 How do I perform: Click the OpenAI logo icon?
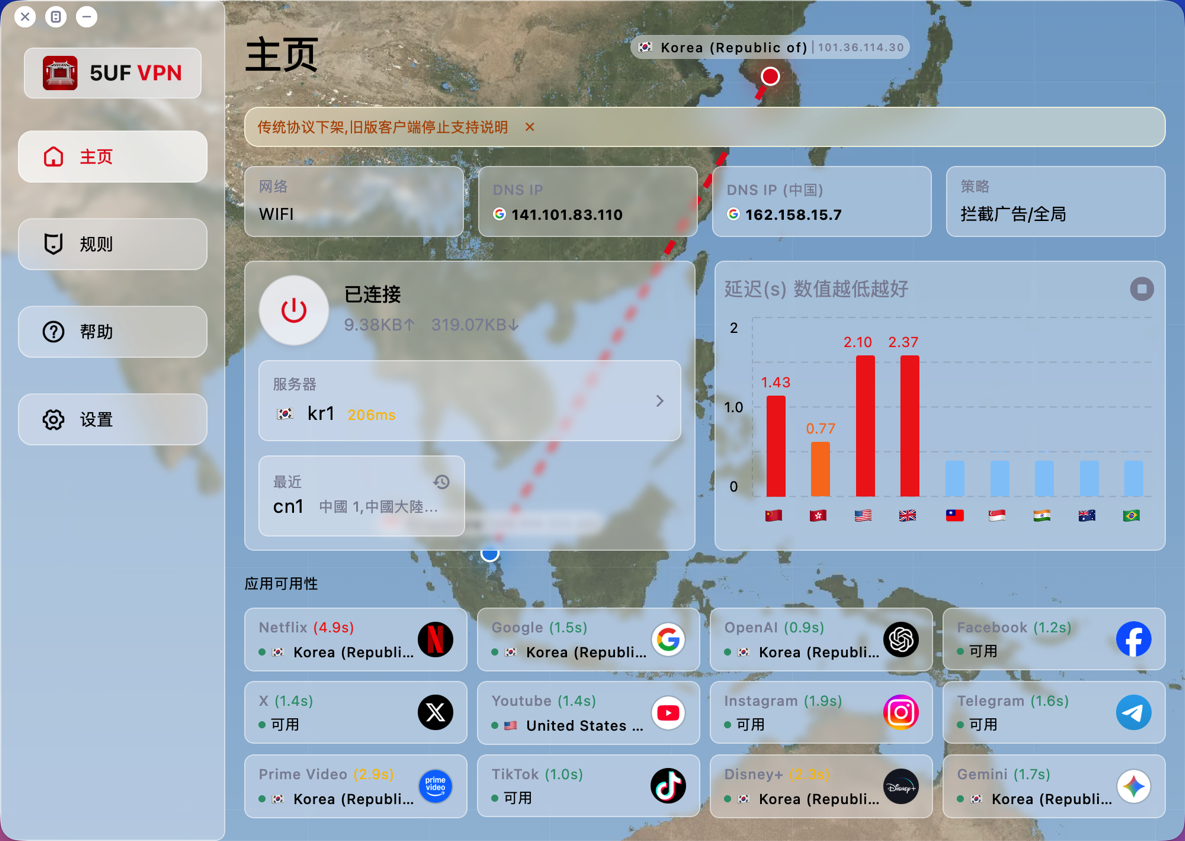point(901,640)
